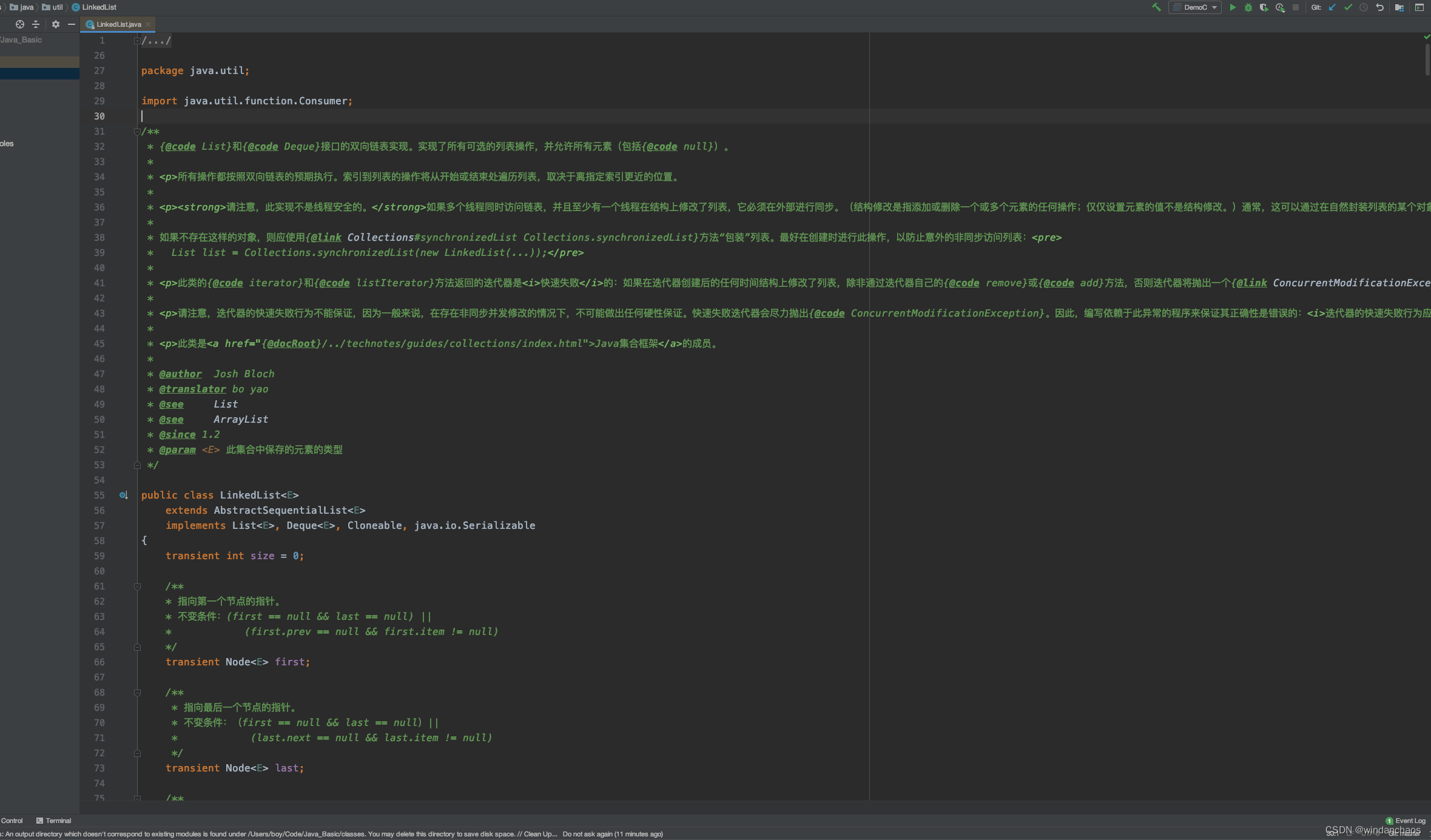
Task: Select the LinkedList.java editor tab
Action: pos(118,24)
